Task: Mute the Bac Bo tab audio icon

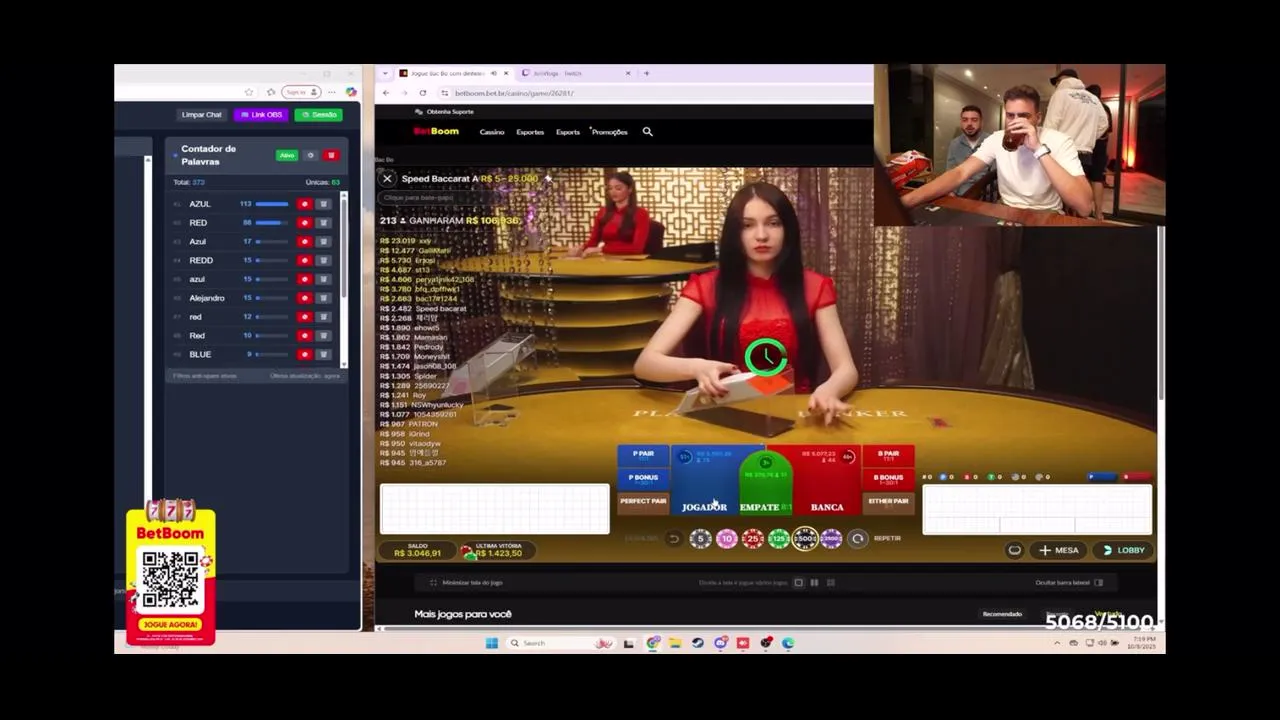Action: [494, 73]
